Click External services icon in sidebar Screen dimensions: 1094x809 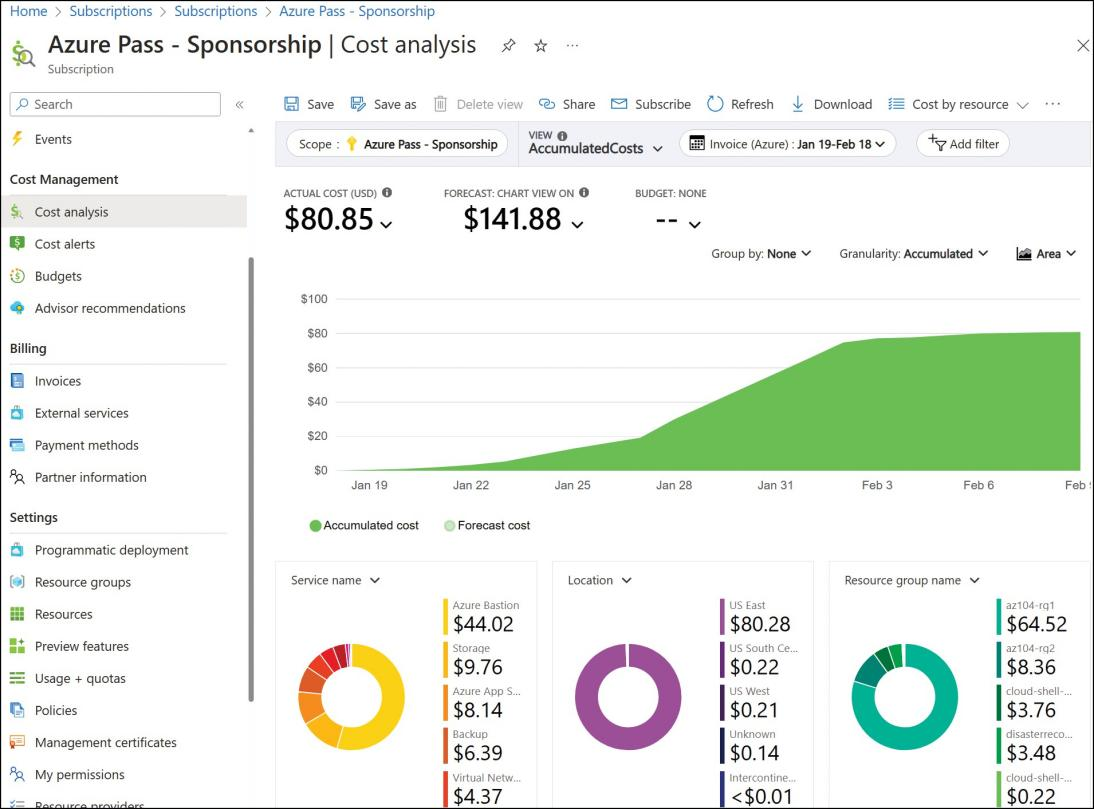tap(17, 413)
